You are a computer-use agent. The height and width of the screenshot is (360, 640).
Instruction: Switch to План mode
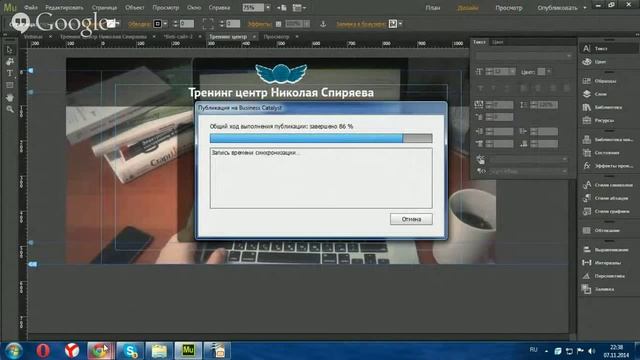433,8
